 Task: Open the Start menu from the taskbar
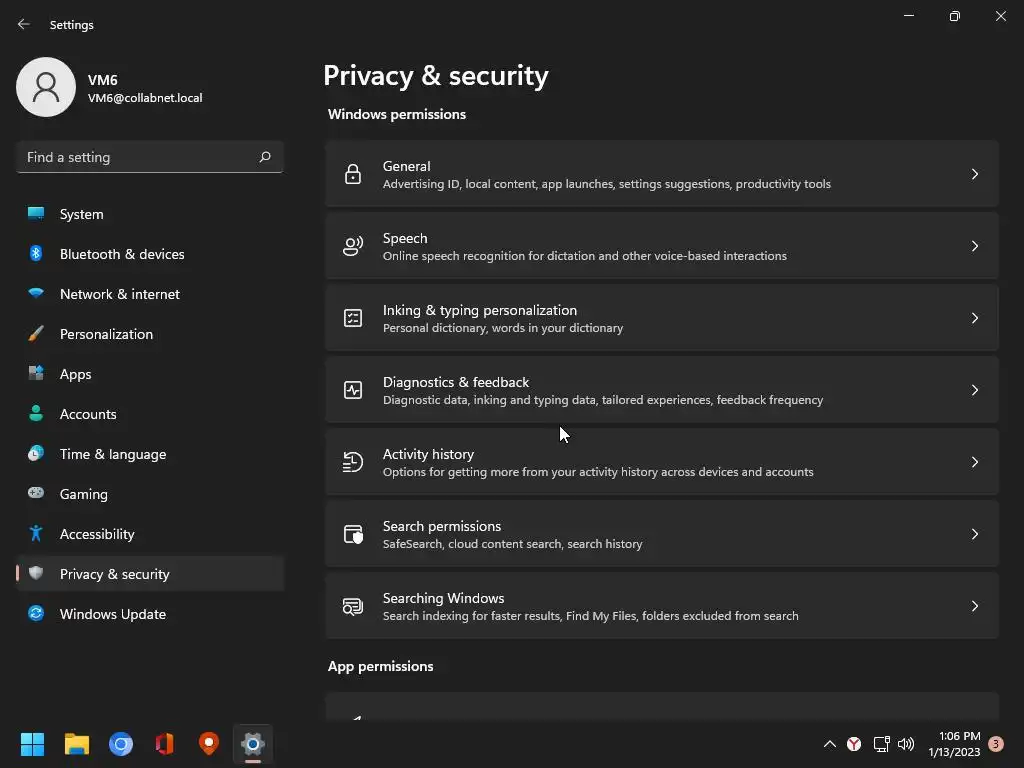click(x=32, y=744)
